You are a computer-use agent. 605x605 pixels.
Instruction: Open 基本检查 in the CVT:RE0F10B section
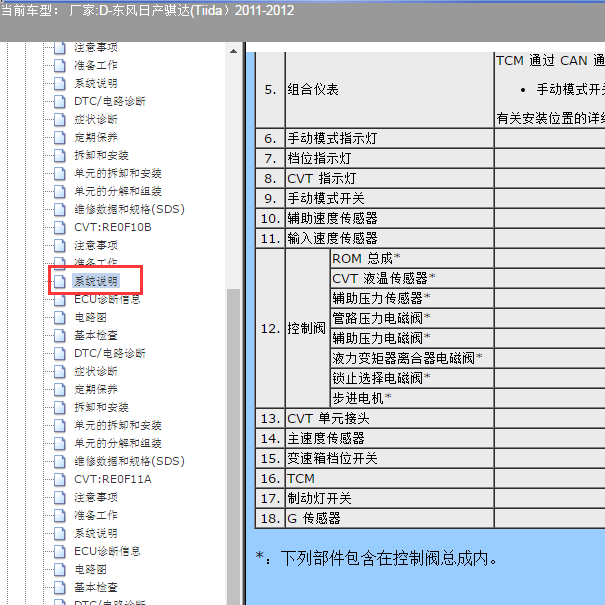(96, 335)
